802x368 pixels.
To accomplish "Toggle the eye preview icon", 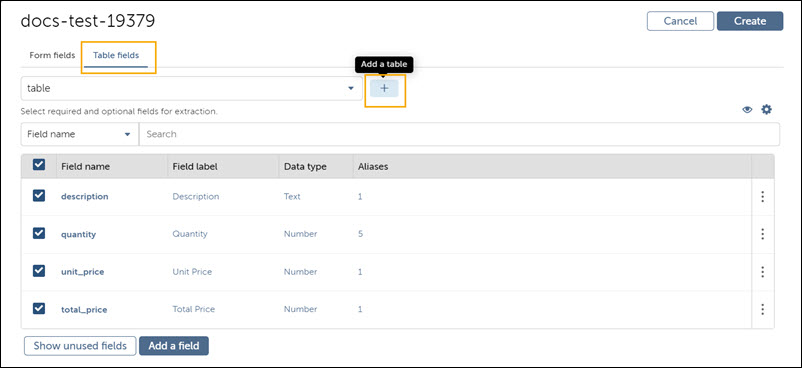I will coord(747,110).
